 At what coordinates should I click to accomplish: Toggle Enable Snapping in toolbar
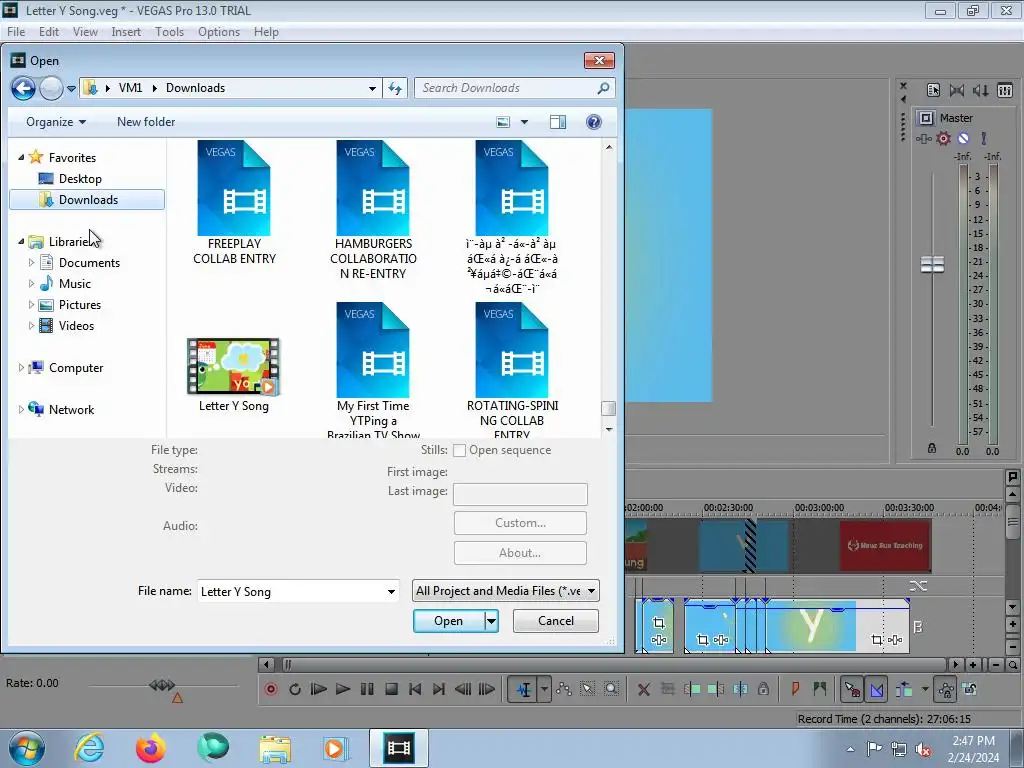click(852, 689)
